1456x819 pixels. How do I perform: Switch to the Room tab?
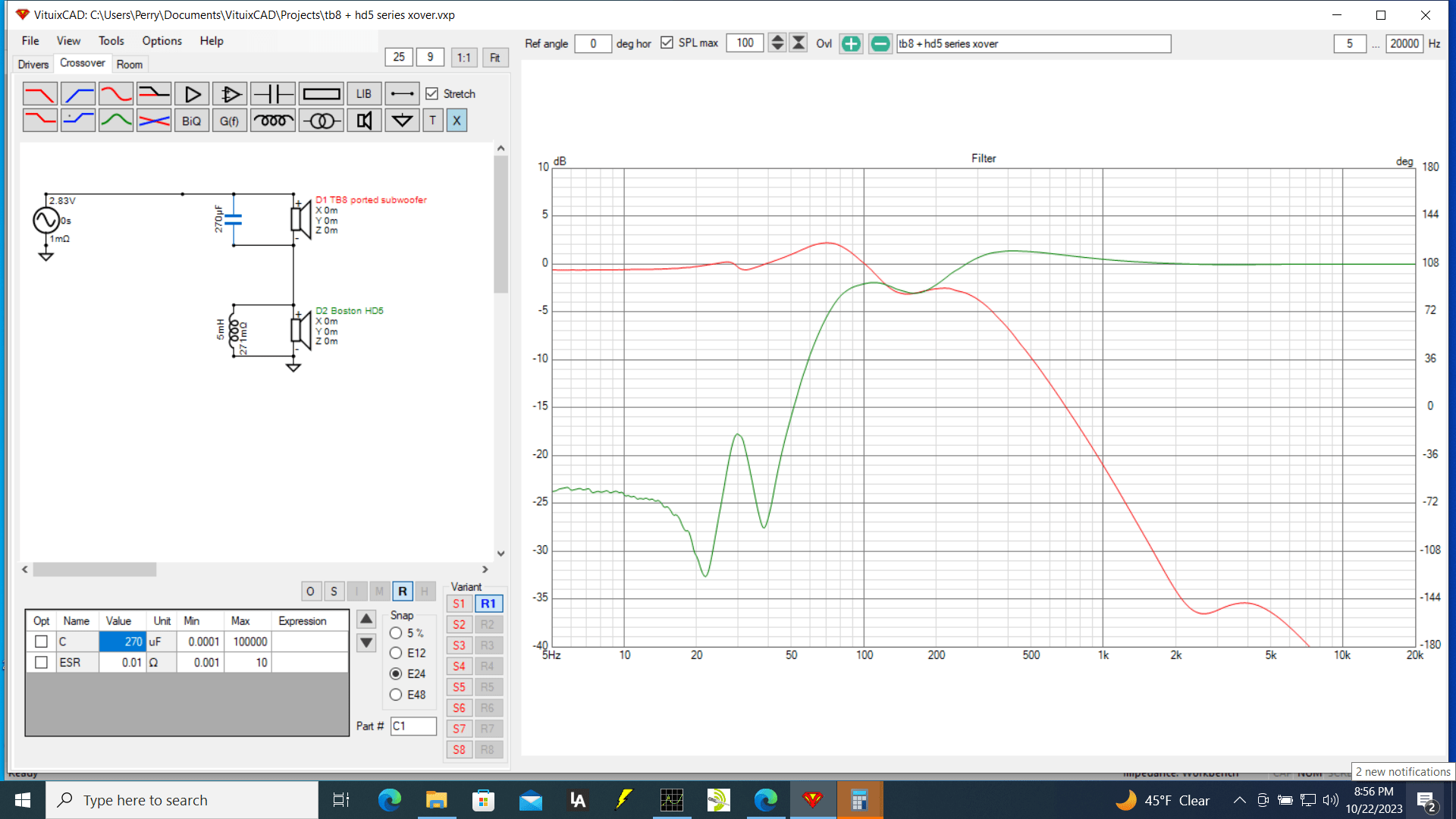[129, 64]
